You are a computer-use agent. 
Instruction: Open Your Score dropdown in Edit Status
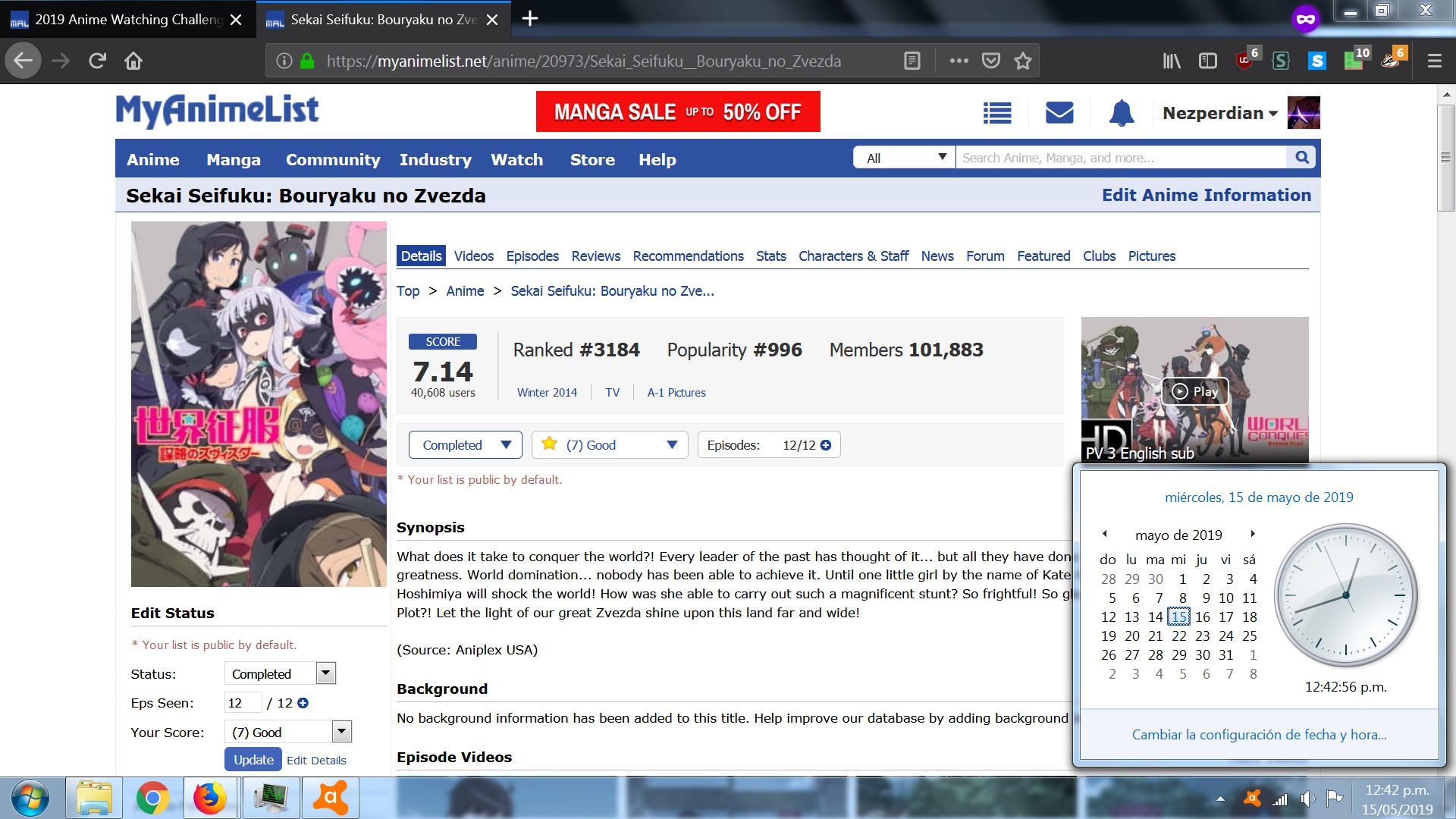point(288,732)
